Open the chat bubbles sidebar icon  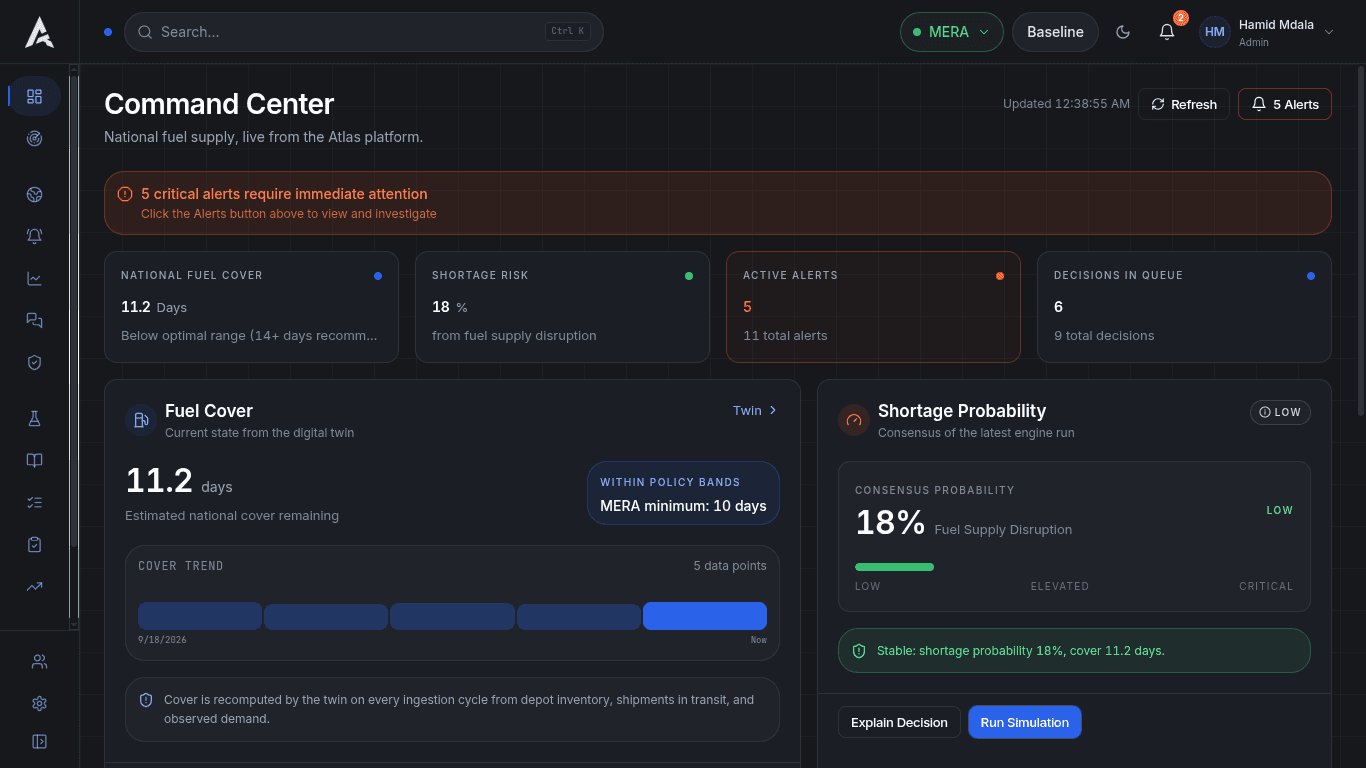[x=34, y=320]
